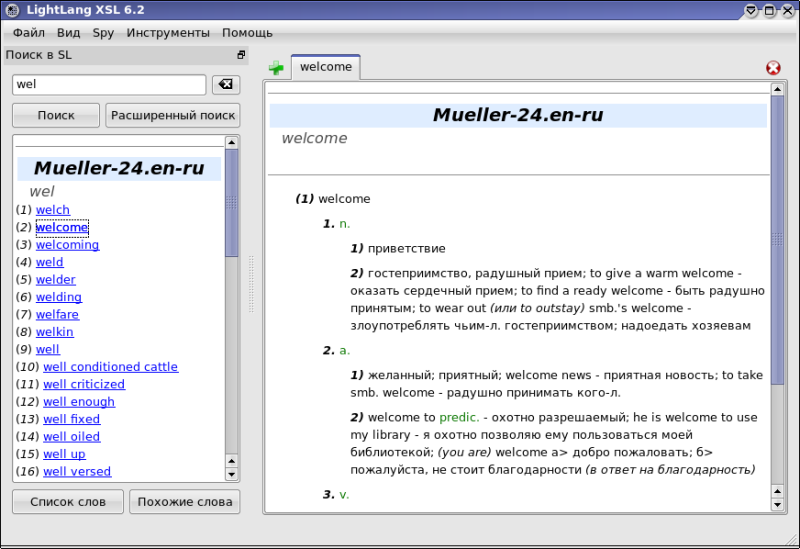Viewport: 800px width, 549px height.
Task: Click word list scrollbar bottom down arrow
Action: click(x=232, y=474)
